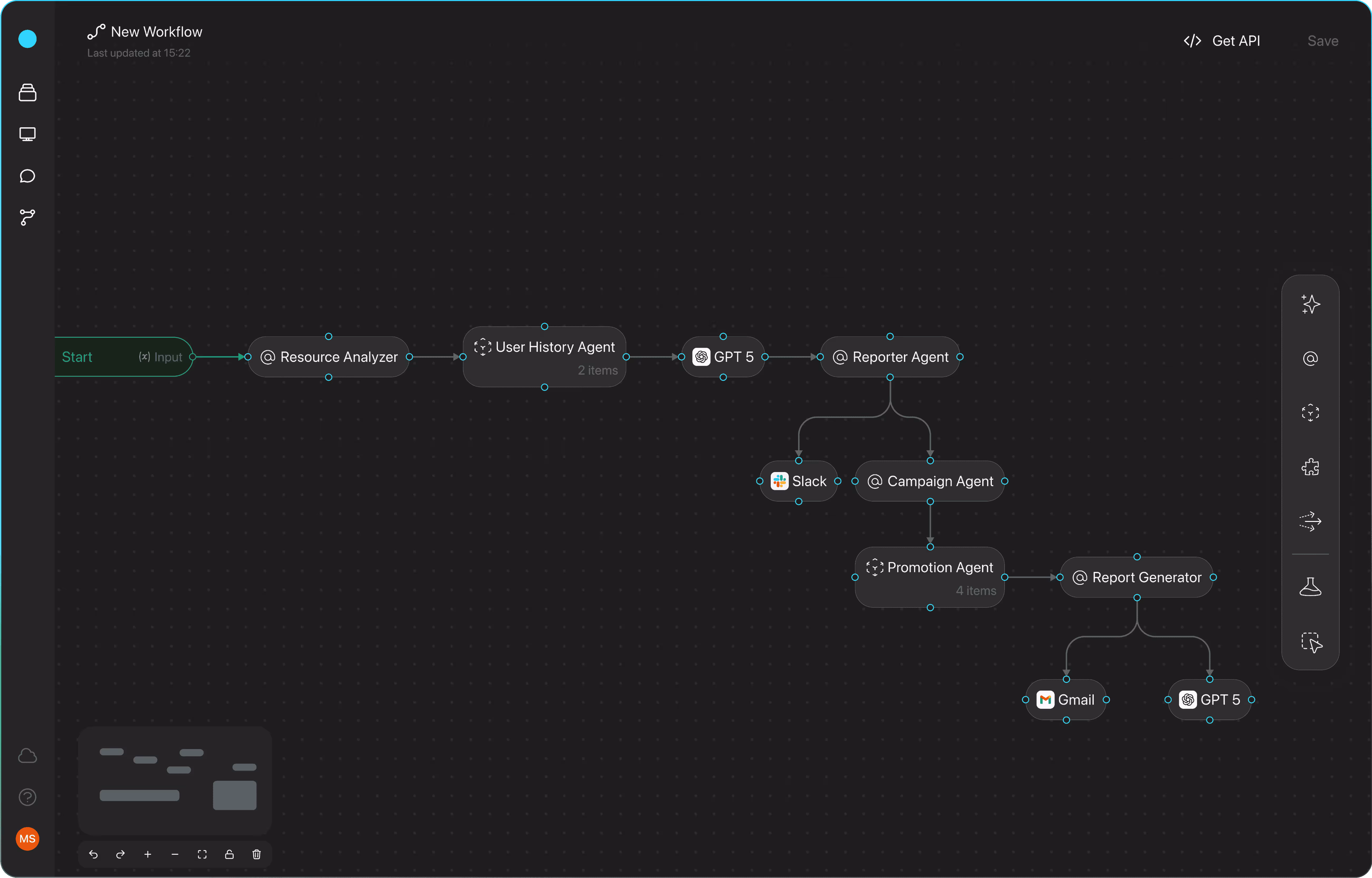Viewport: 1372px width, 878px height.
Task: Expand Promotion Agent 4 items
Action: click(x=976, y=591)
